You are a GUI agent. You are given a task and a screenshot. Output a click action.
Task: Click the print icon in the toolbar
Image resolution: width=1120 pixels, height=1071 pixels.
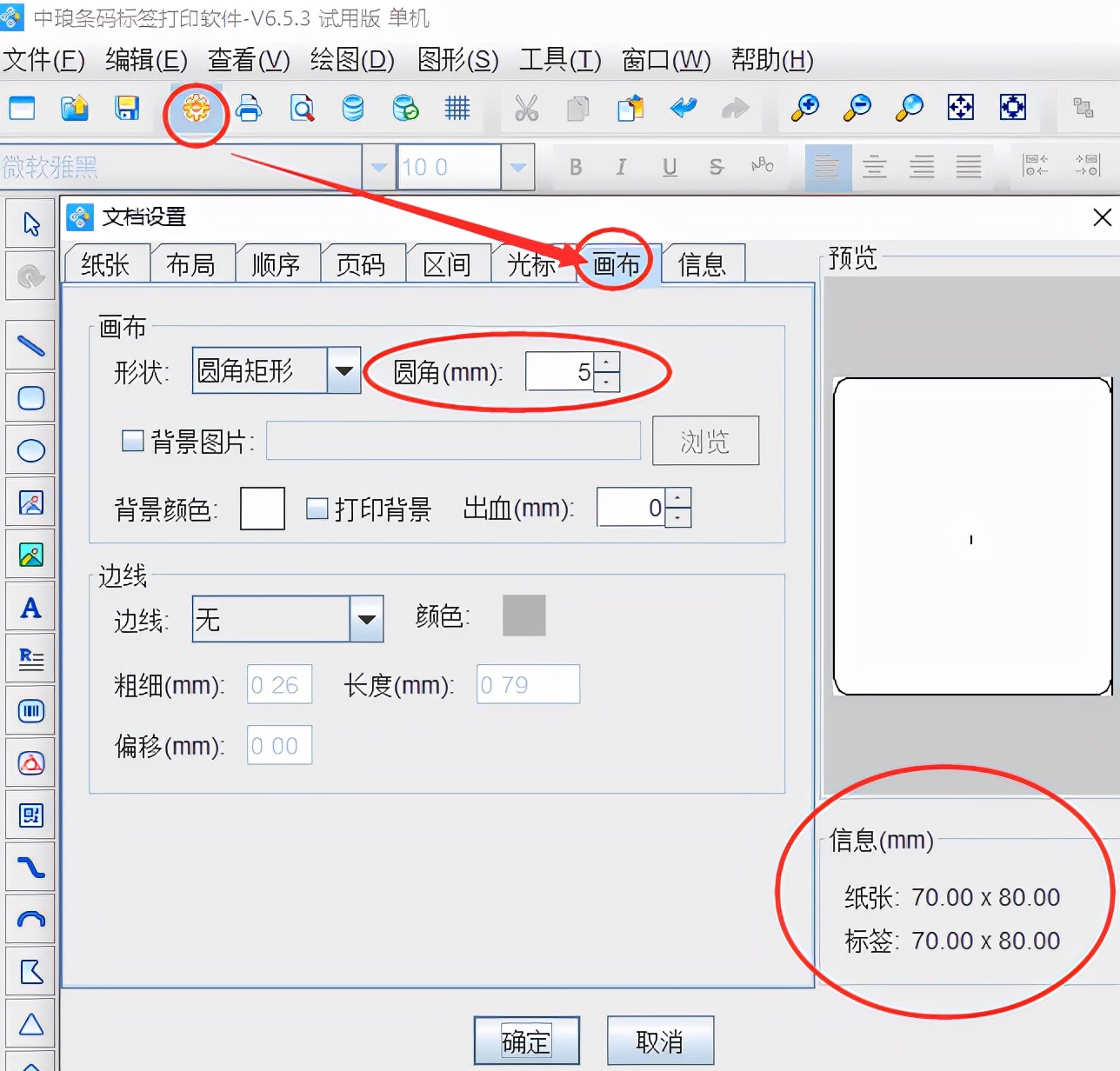pos(250,109)
